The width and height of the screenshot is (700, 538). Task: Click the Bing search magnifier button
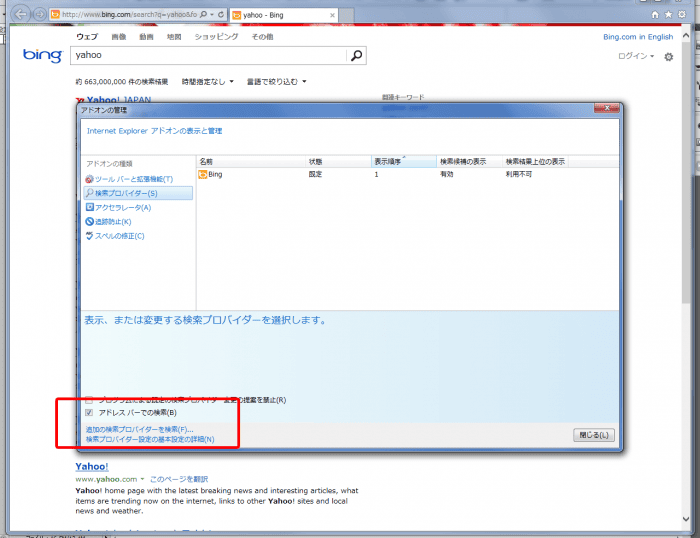(356, 55)
